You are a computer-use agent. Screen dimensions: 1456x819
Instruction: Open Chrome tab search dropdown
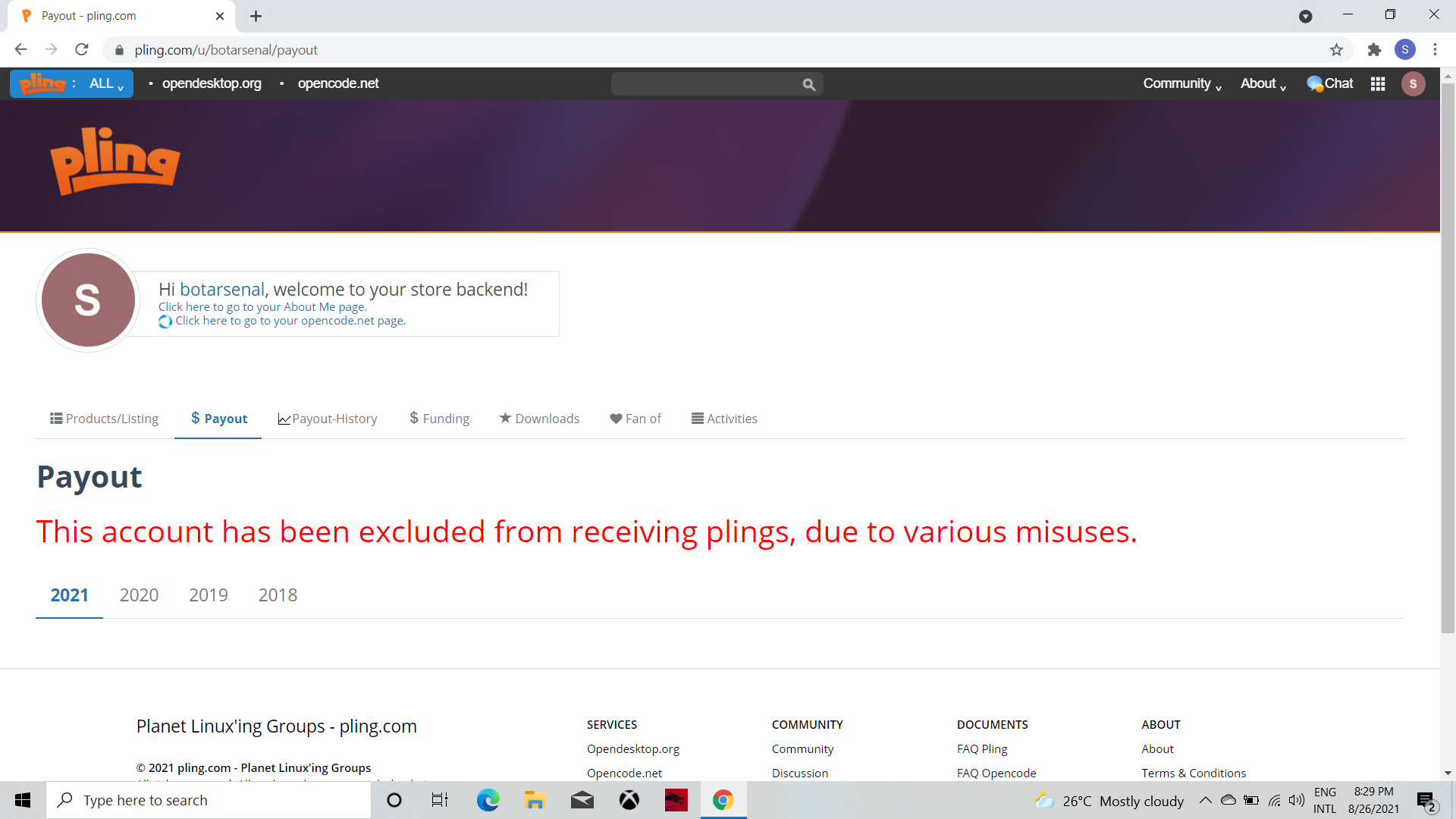point(1305,16)
